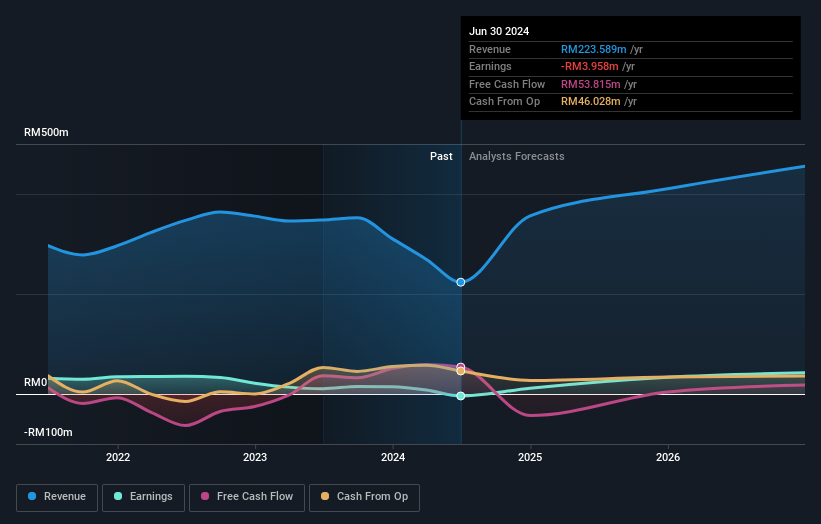Select the Revenue data point on the blue line
Screen dimensions: 821x524
[x=461, y=282]
